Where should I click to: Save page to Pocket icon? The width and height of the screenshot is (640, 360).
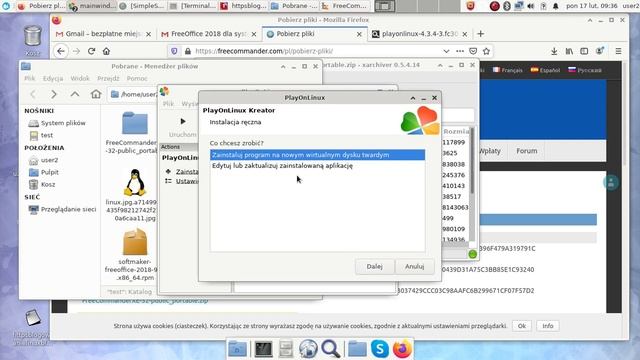coord(473,51)
